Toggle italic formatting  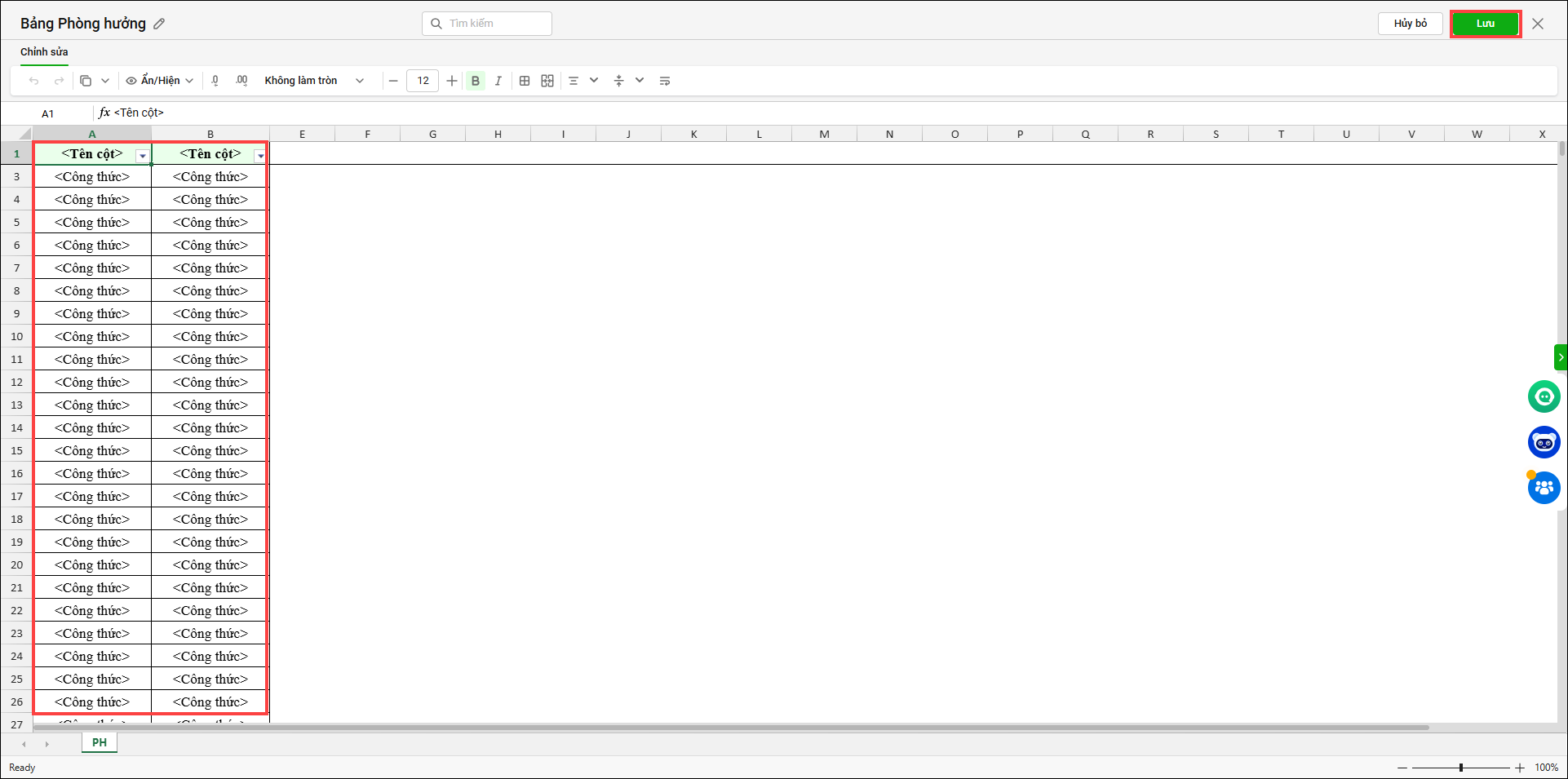(x=498, y=81)
